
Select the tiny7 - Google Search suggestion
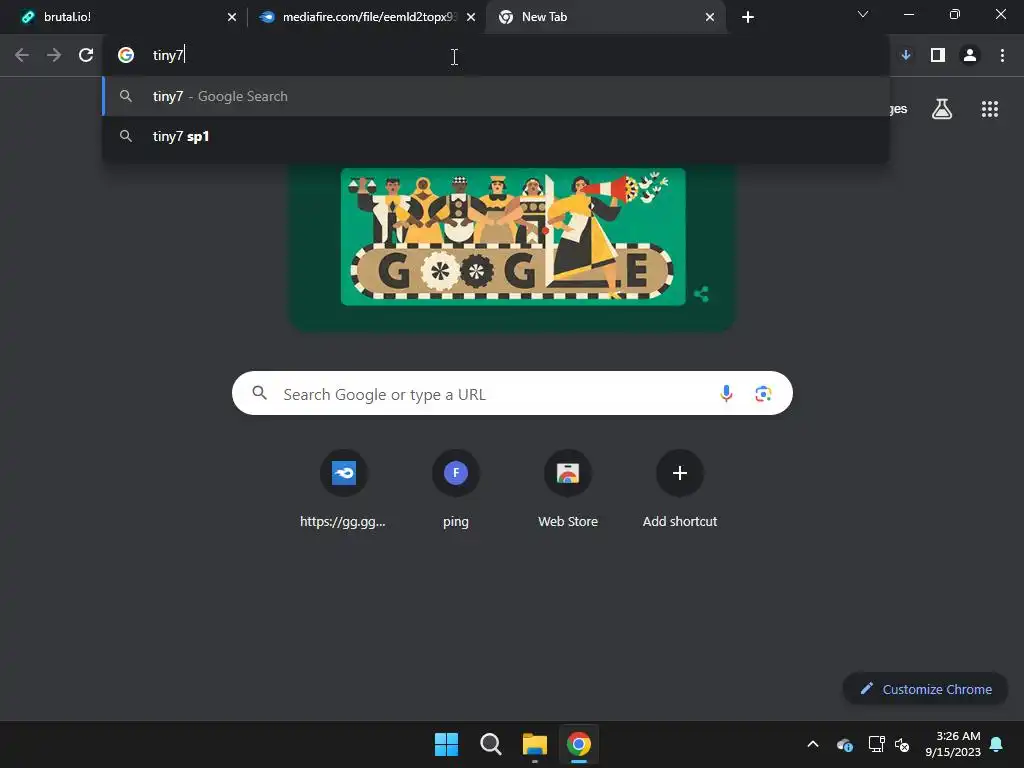coord(496,96)
